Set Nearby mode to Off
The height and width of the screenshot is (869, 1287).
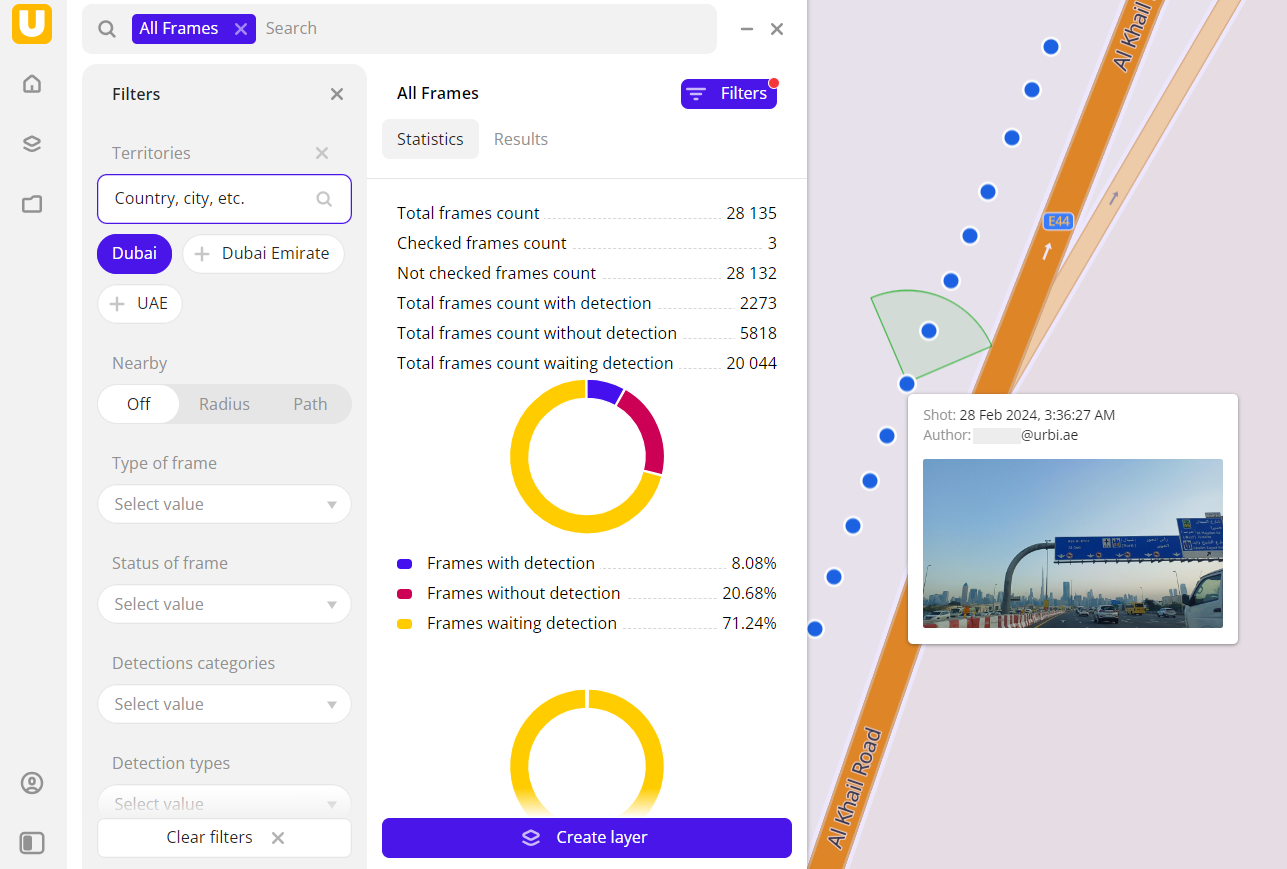pos(139,404)
